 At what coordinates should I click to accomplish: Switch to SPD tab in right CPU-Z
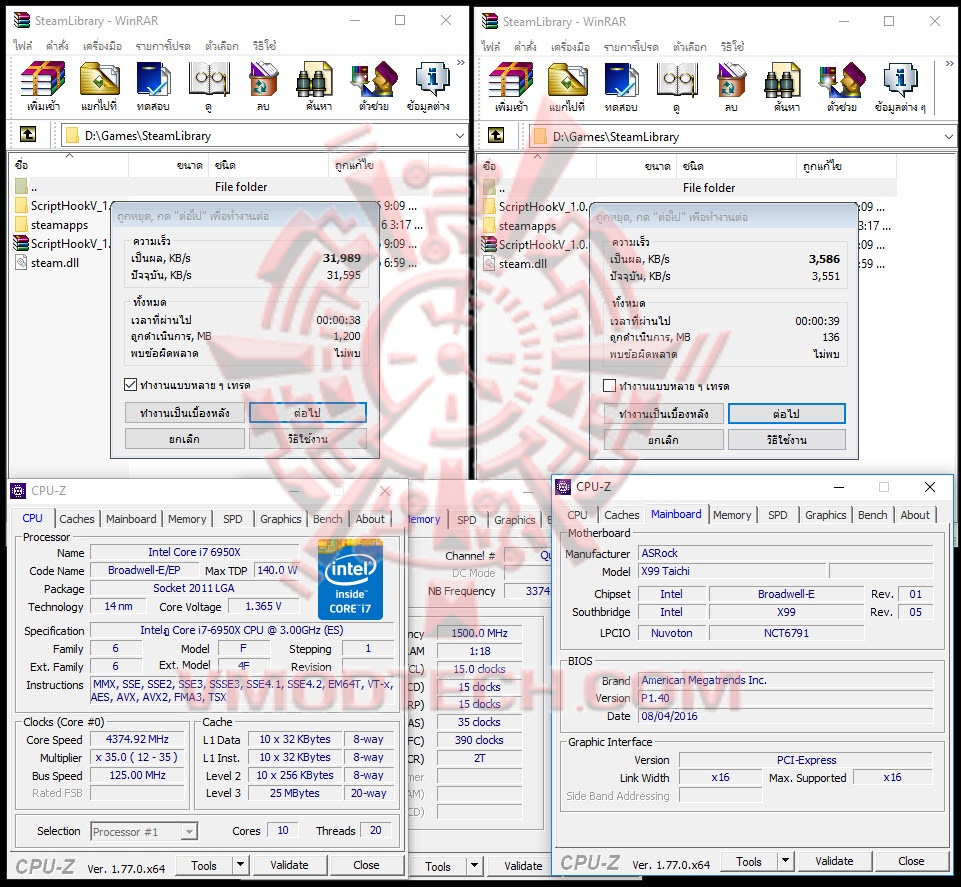pos(778,515)
